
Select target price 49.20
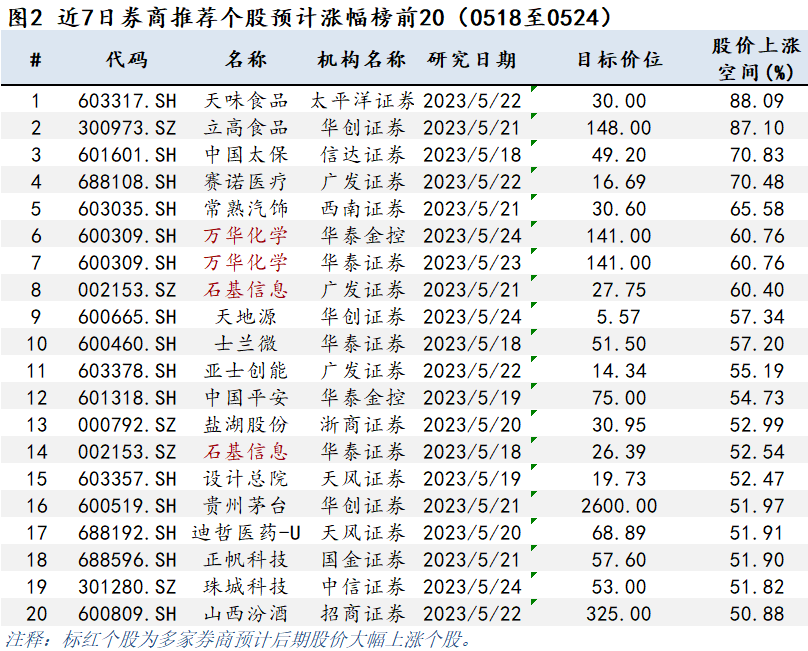[x=619, y=155]
